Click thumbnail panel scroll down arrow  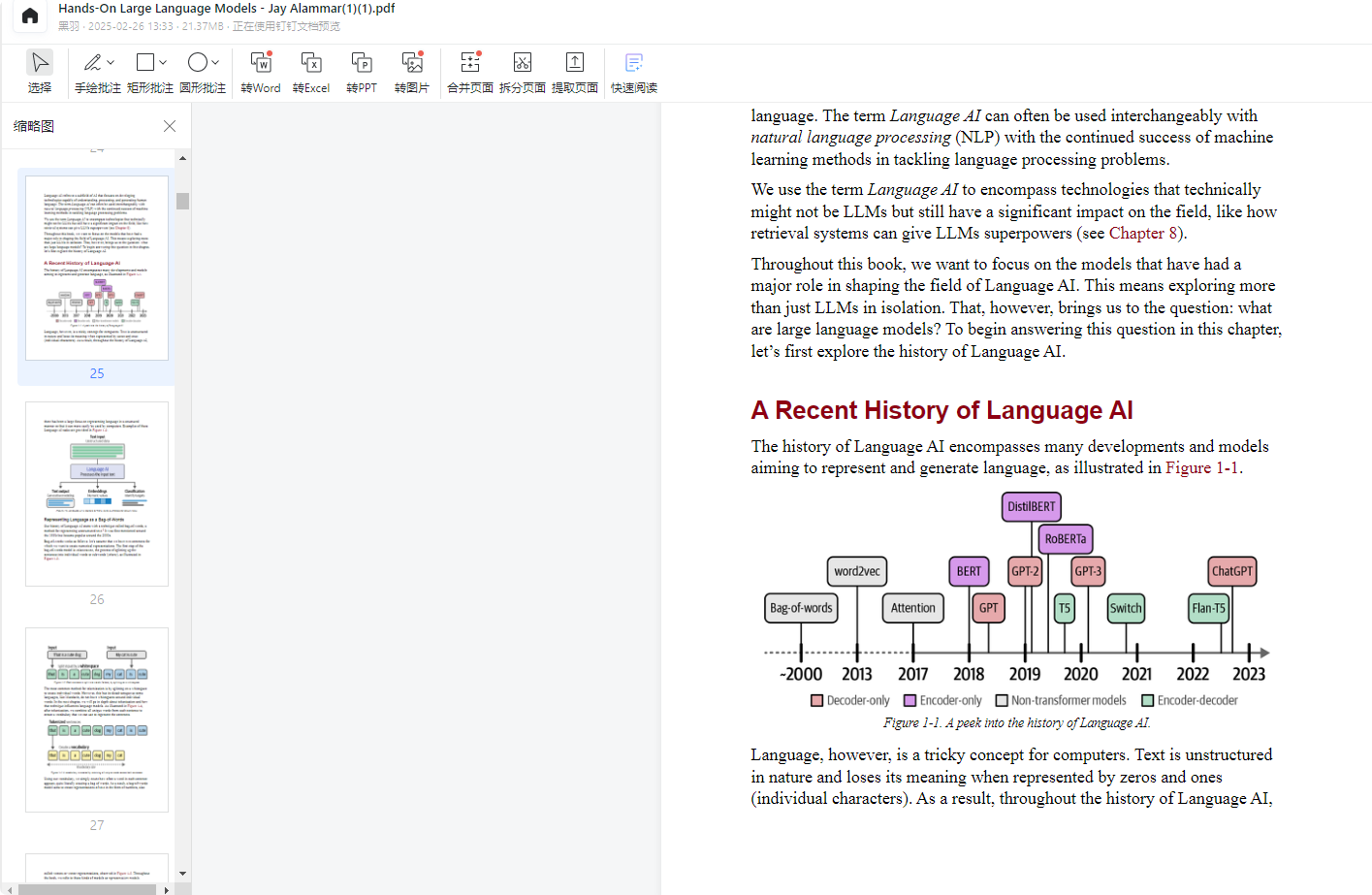click(182, 874)
